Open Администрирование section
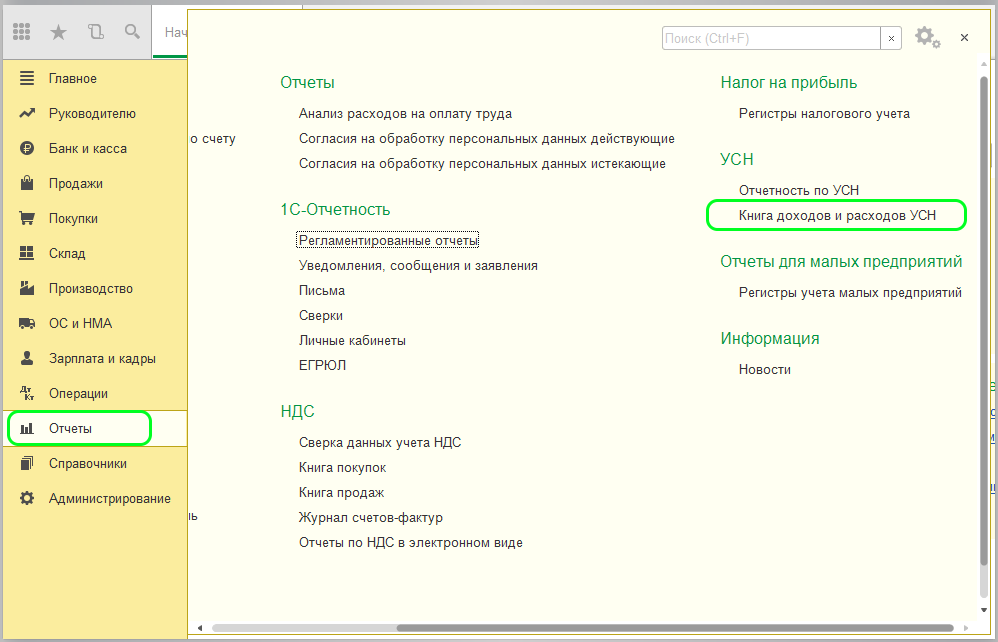The height and width of the screenshot is (642, 998). click(109, 499)
